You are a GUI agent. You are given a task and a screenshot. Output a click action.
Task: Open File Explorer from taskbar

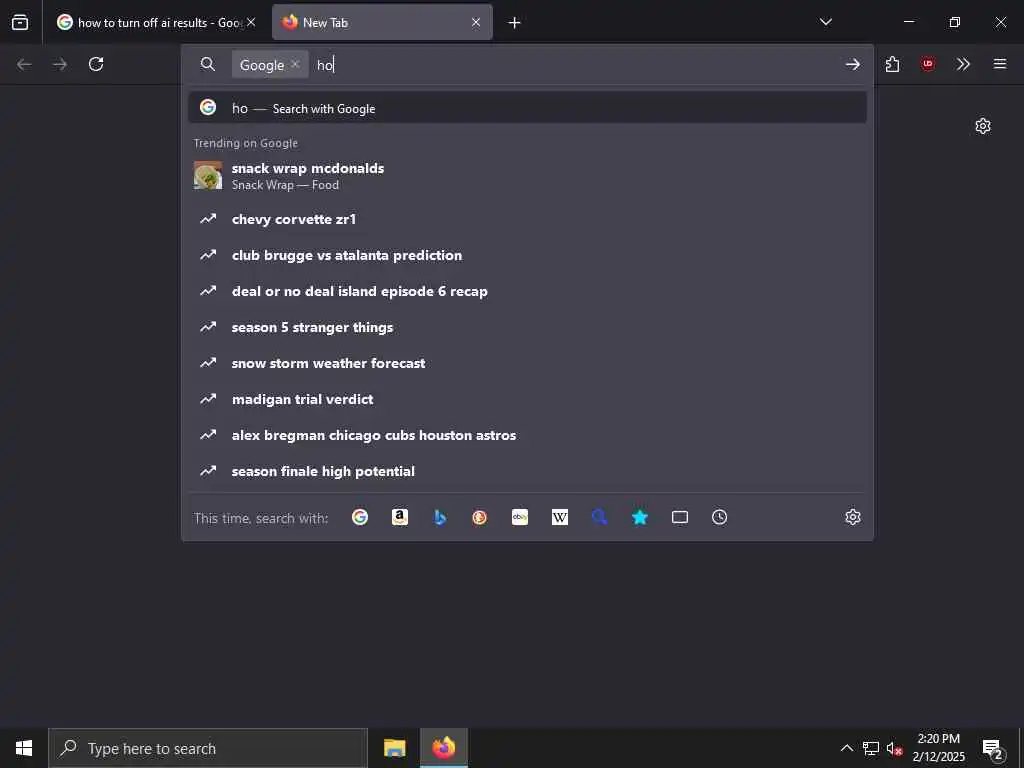tap(394, 748)
